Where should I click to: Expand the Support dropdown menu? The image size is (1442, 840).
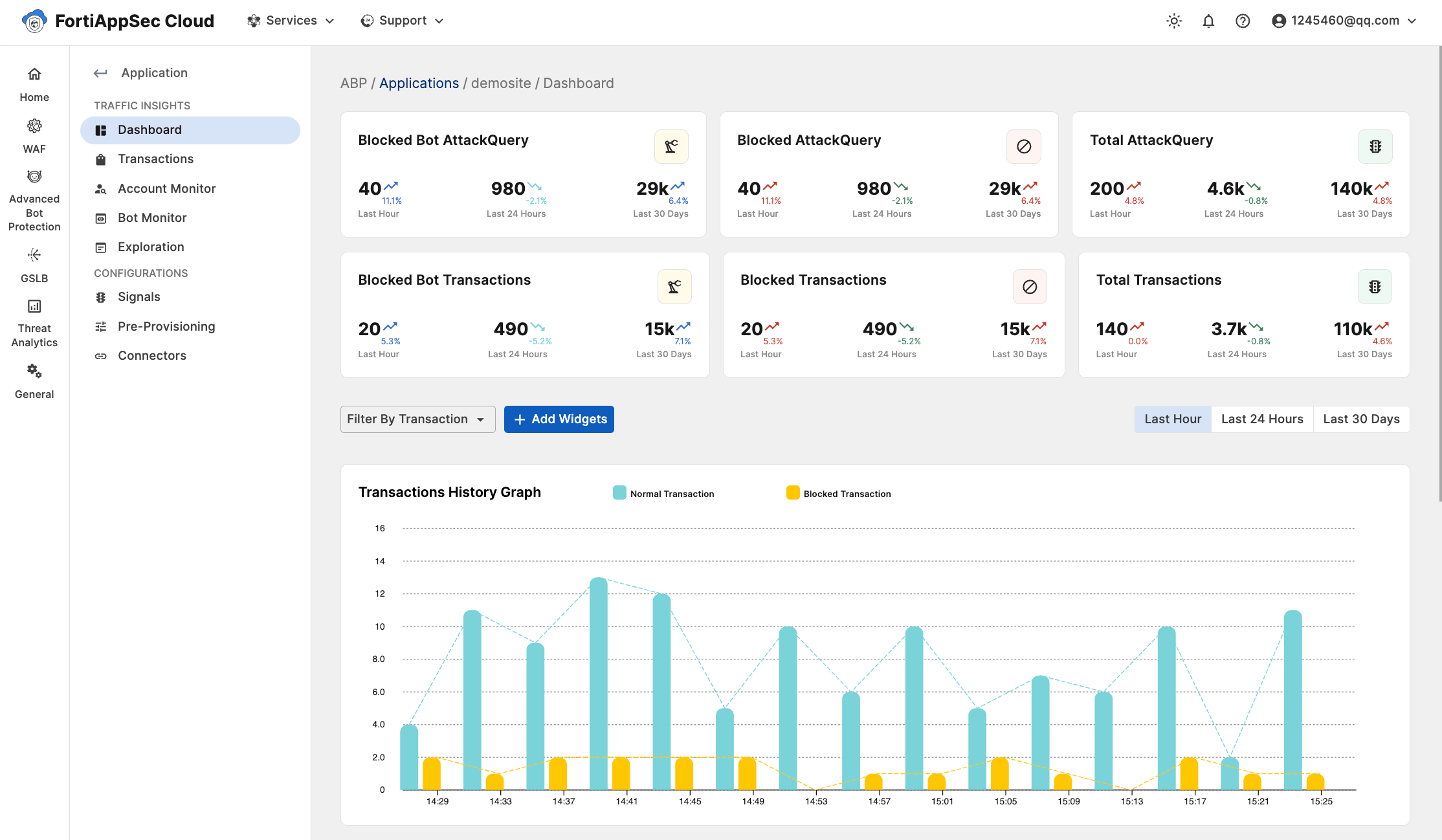click(x=403, y=21)
